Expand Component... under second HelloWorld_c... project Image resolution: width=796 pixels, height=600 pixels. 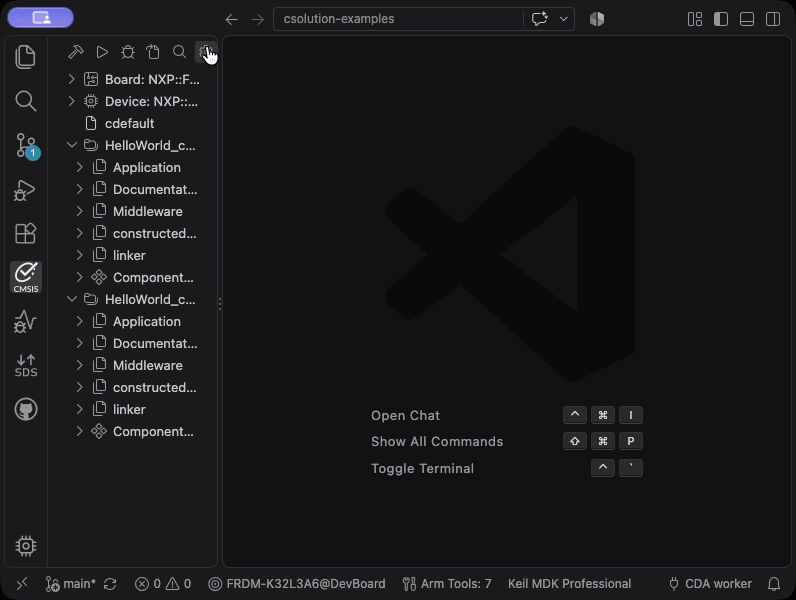click(x=80, y=431)
